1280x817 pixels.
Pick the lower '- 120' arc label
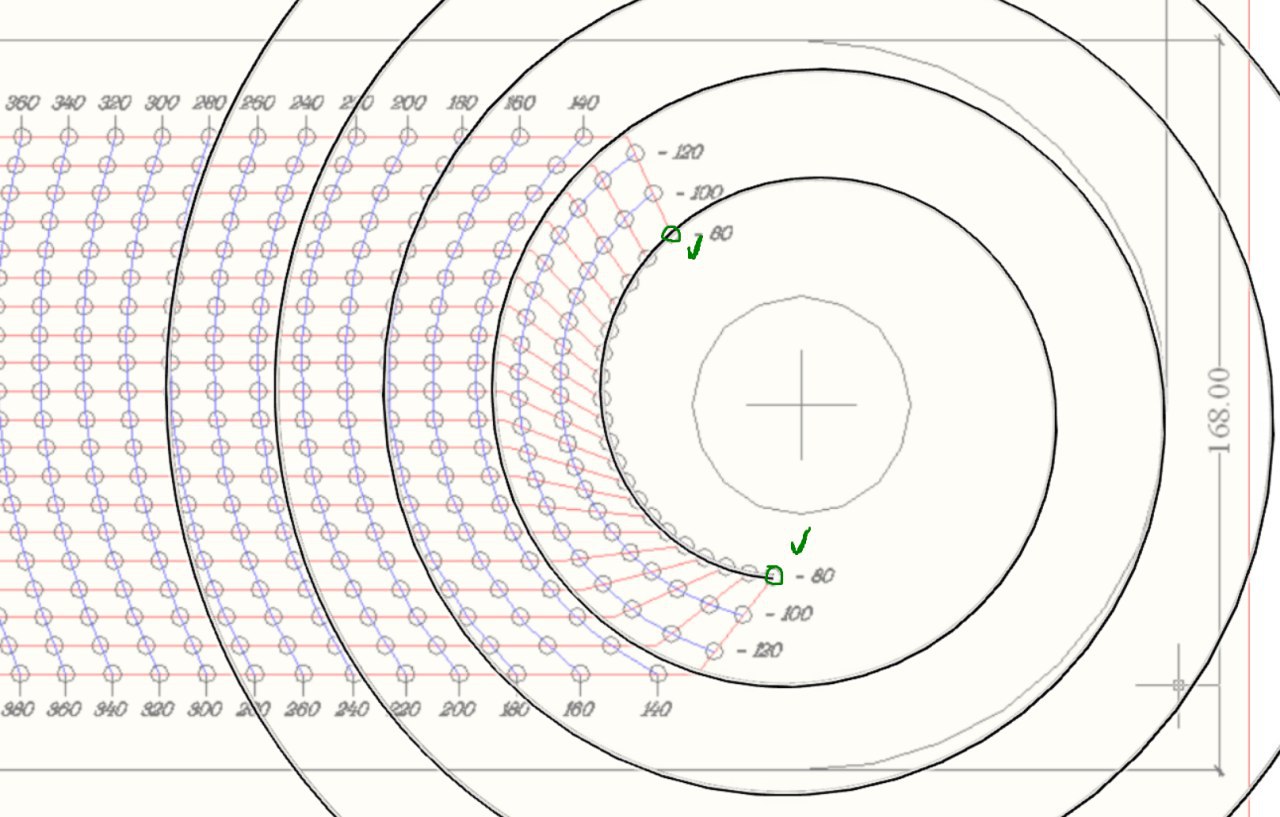pos(759,651)
